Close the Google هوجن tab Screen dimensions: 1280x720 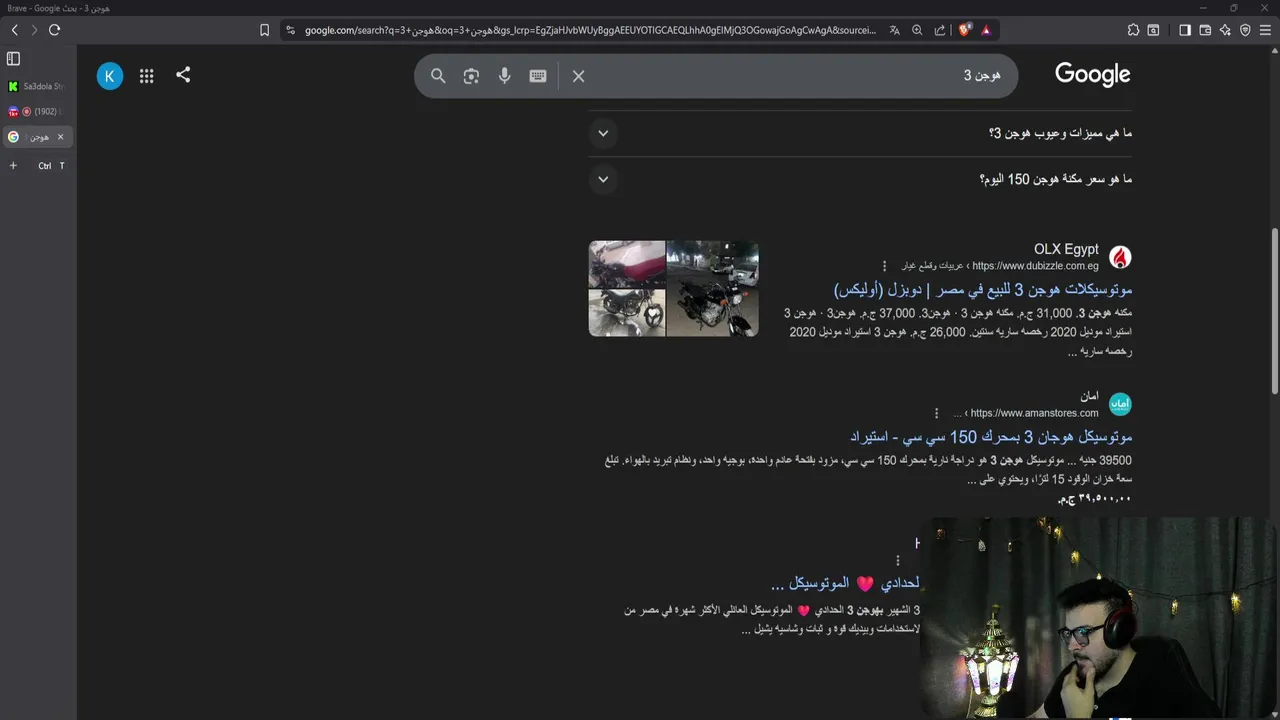coord(60,137)
